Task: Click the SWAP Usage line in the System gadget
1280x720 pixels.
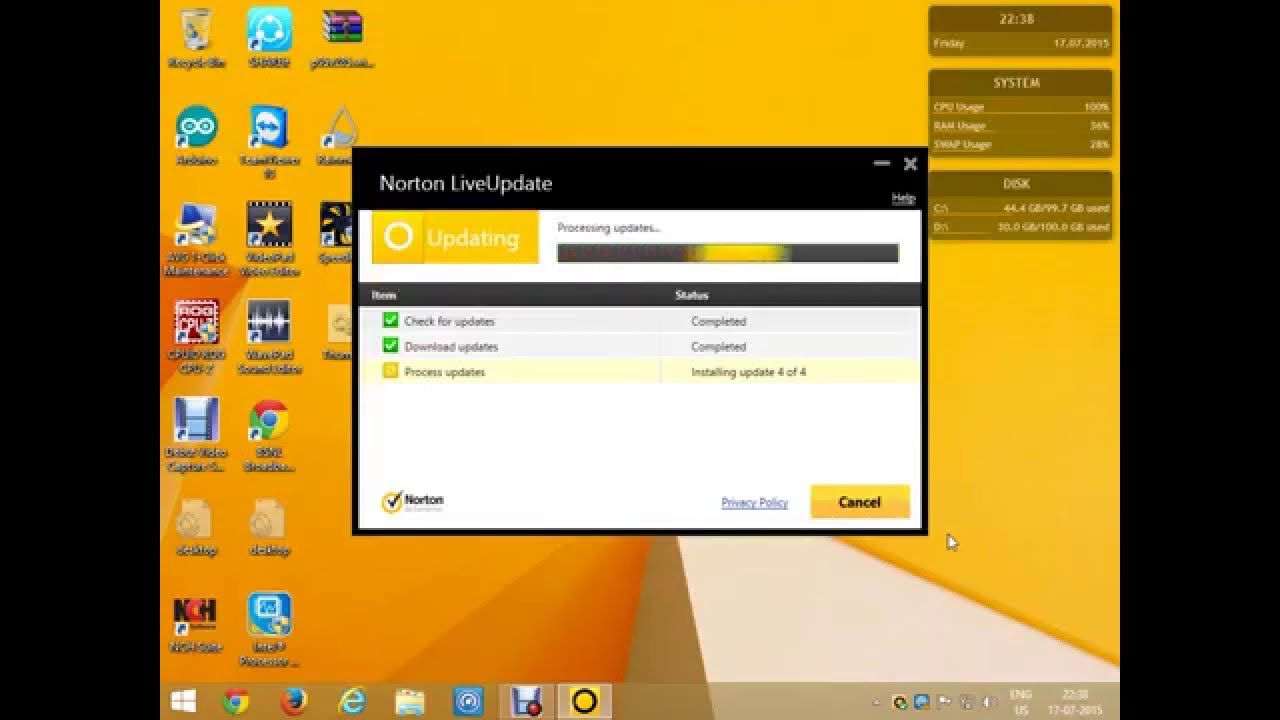Action: pyautogui.click(x=1021, y=144)
